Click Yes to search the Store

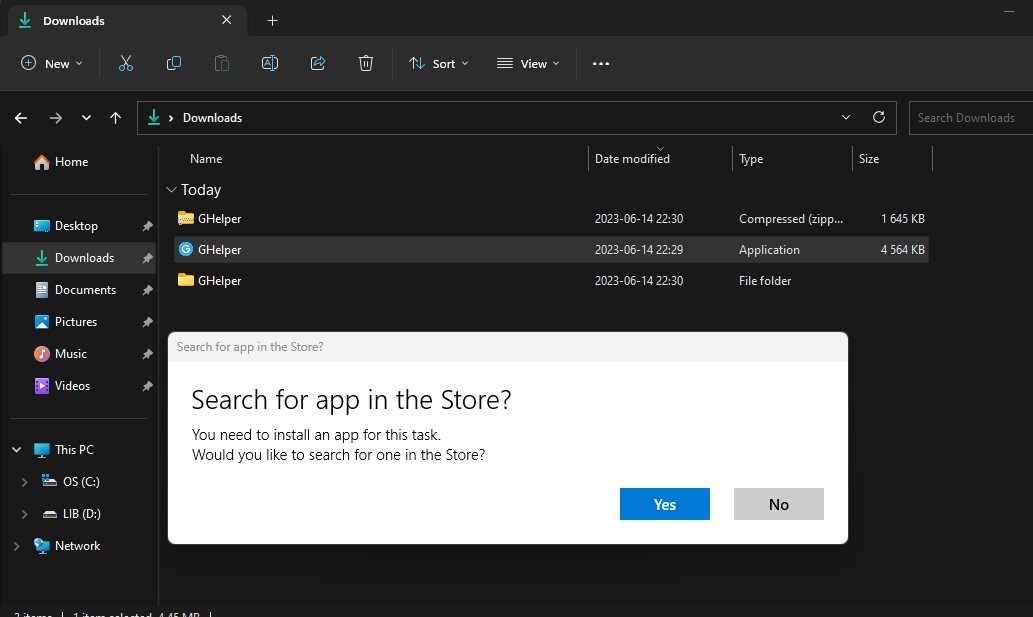point(664,504)
